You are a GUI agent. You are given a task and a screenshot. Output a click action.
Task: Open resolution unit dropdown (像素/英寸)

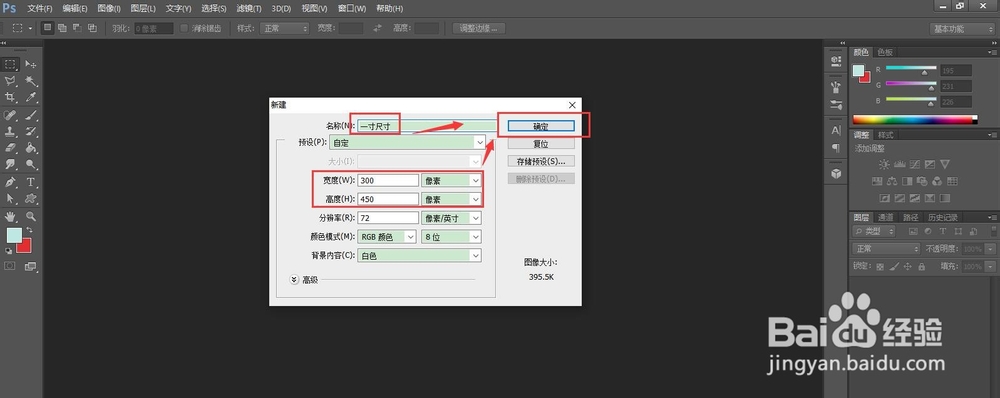pyautogui.click(x=451, y=218)
